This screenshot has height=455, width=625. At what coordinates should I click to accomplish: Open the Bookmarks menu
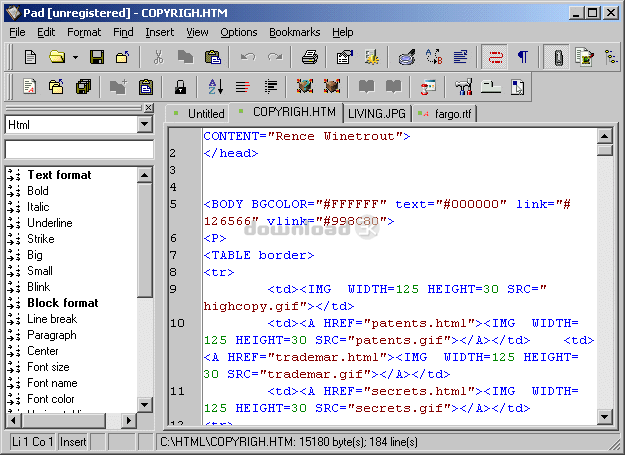pyautogui.click(x=295, y=32)
